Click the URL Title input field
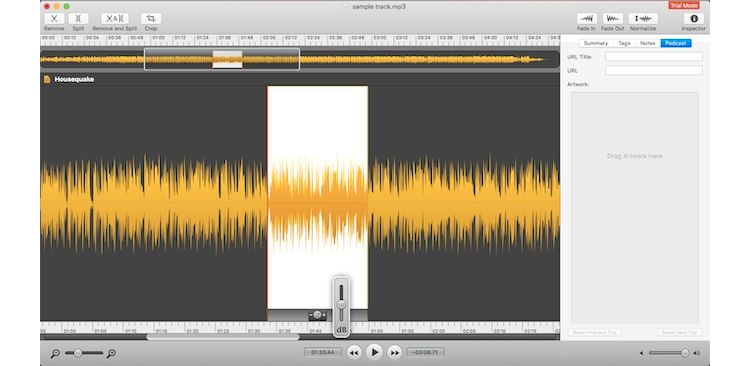The image size is (750, 366). point(654,56)
